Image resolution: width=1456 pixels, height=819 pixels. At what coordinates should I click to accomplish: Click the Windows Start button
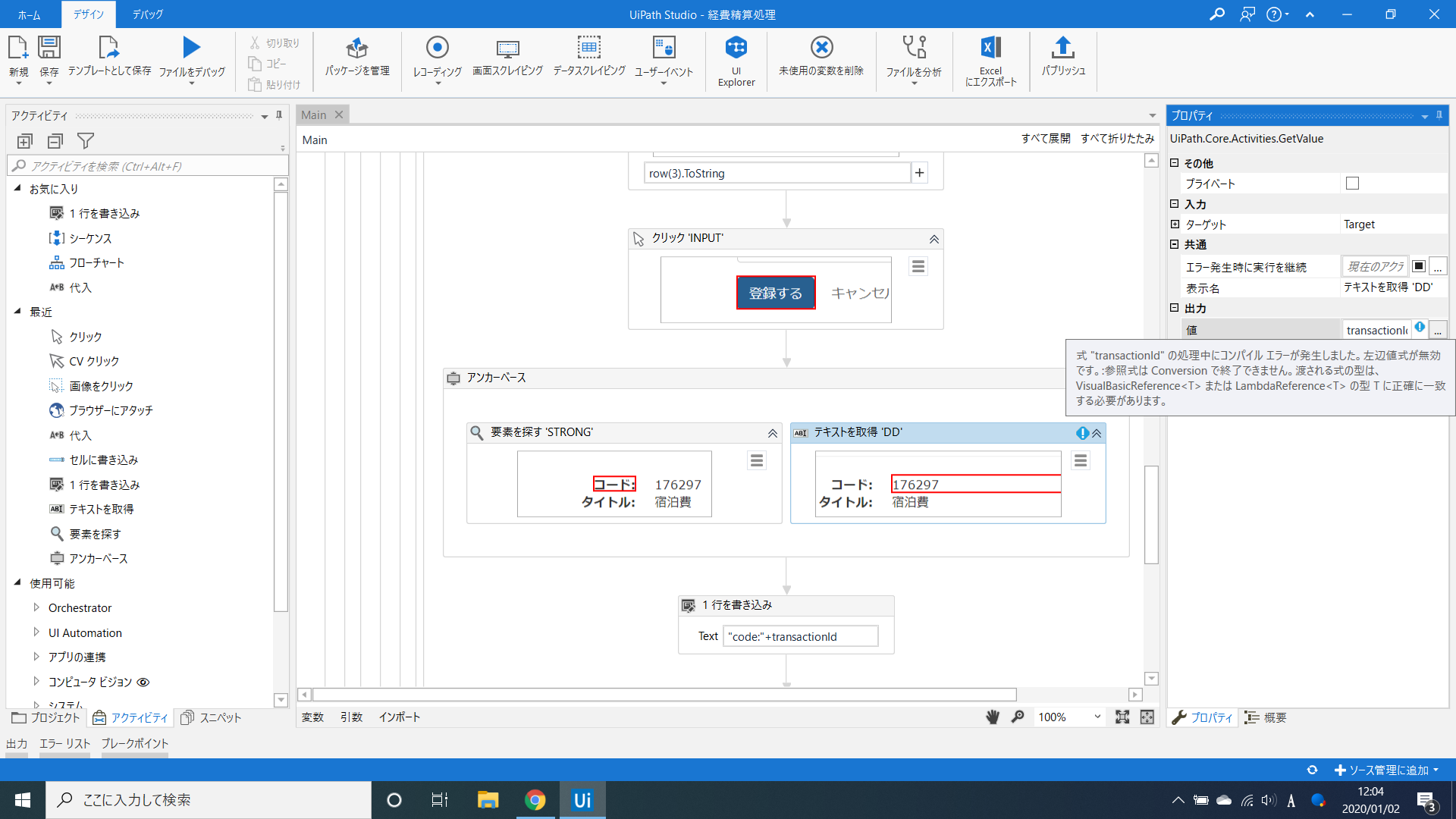click(x=23, y=800)
